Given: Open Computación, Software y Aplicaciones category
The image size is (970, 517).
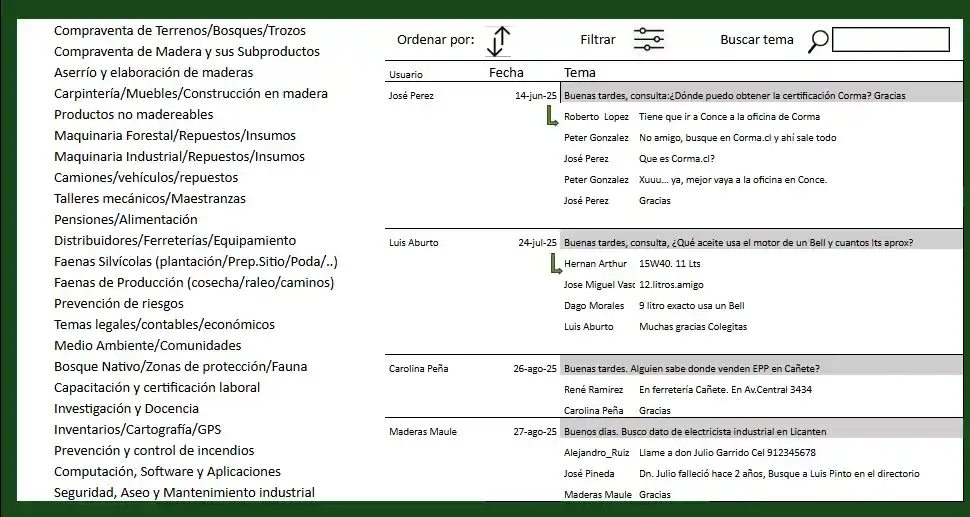Looking at the screenshot, I should pyautogui.click(x=167, y=471).
